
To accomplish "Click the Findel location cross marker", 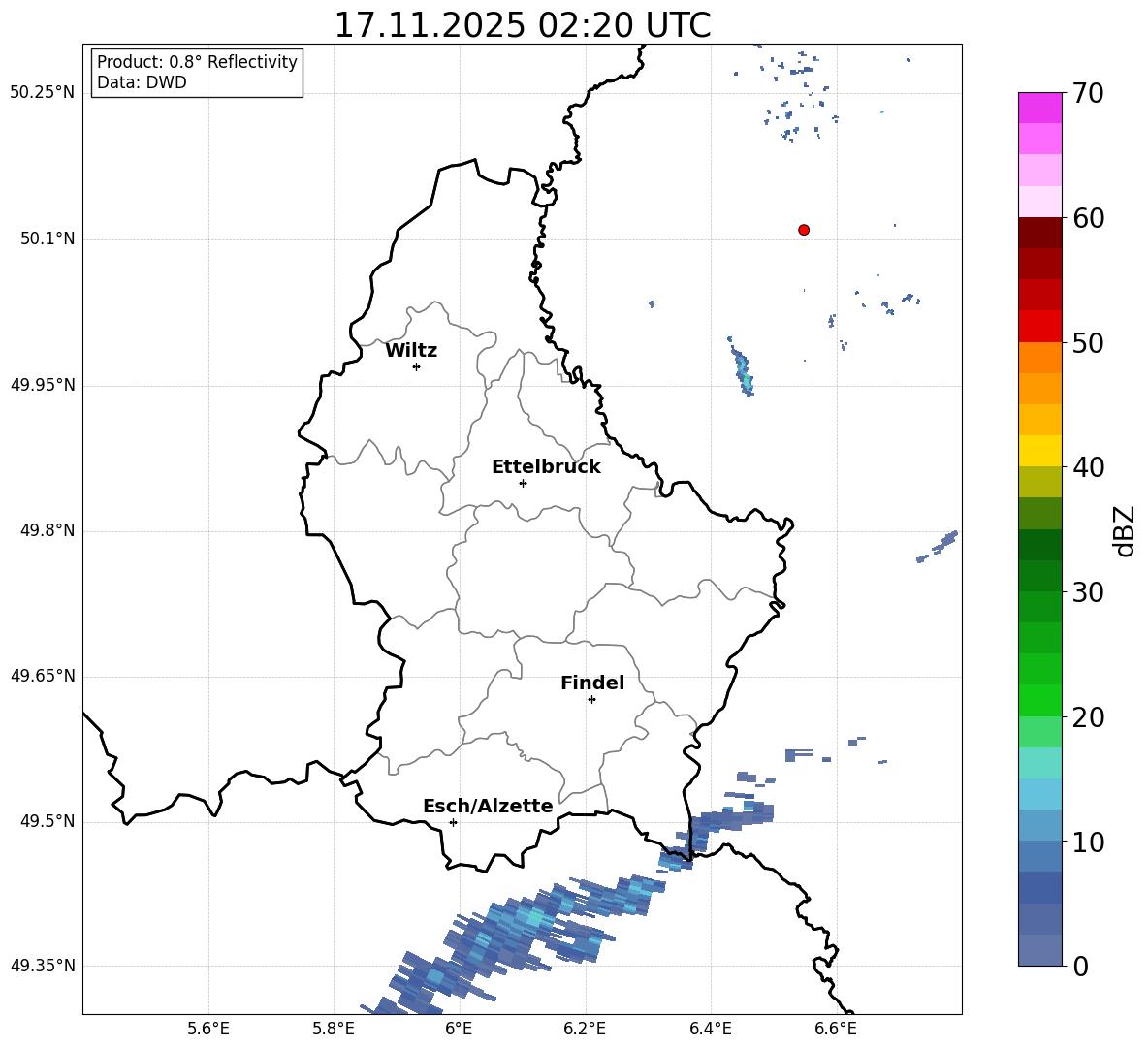I will pyautogui.click(x=591, y=700).
